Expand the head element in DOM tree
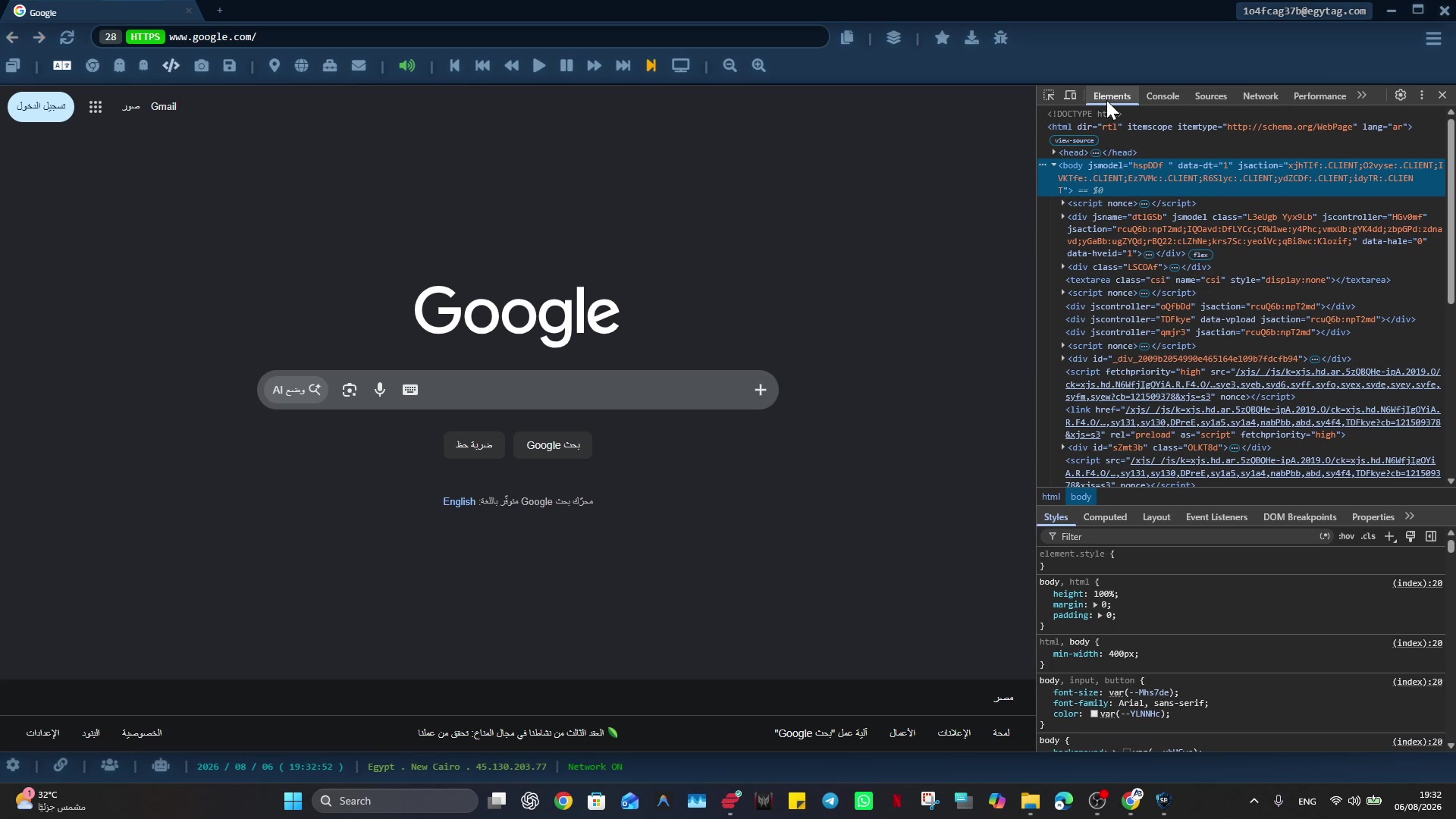The height and width of the screenshot is (819, 1456). (1054, 152)
